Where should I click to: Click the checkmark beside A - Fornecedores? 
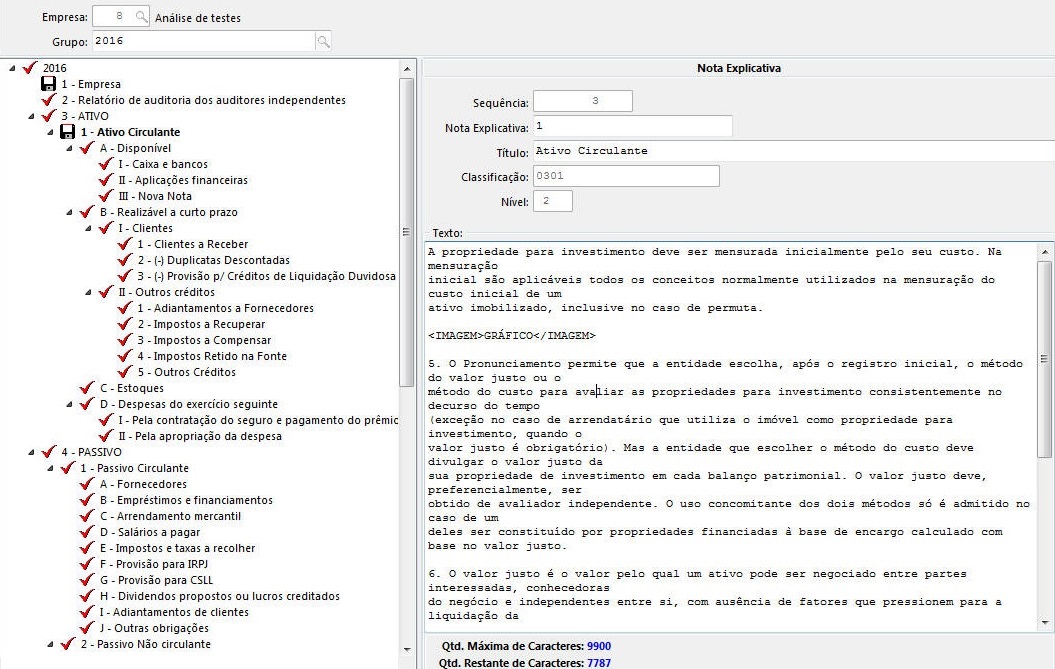tap(87, 484)
